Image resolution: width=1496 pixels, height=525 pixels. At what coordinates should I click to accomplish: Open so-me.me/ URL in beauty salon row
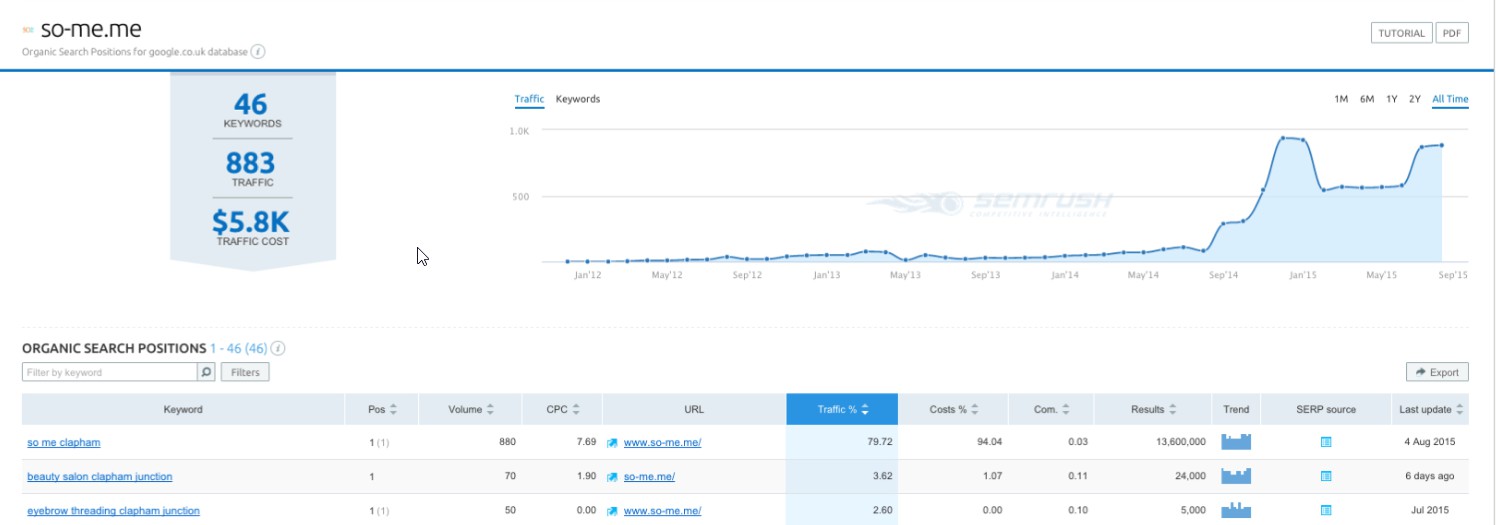pyautogui.click(x=649, y=476)
